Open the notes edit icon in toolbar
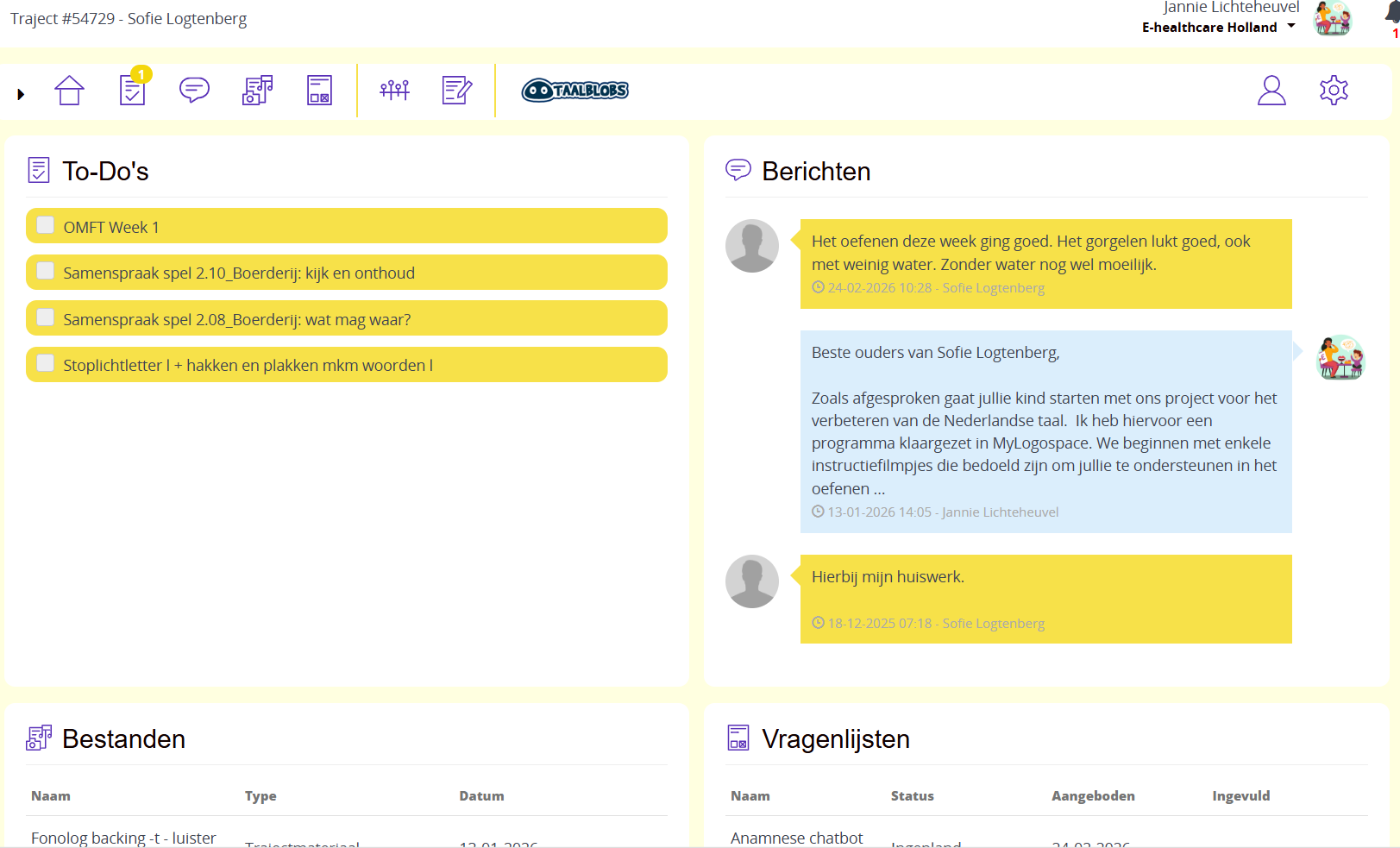1400x848 pixels. [x=456, y=90]
